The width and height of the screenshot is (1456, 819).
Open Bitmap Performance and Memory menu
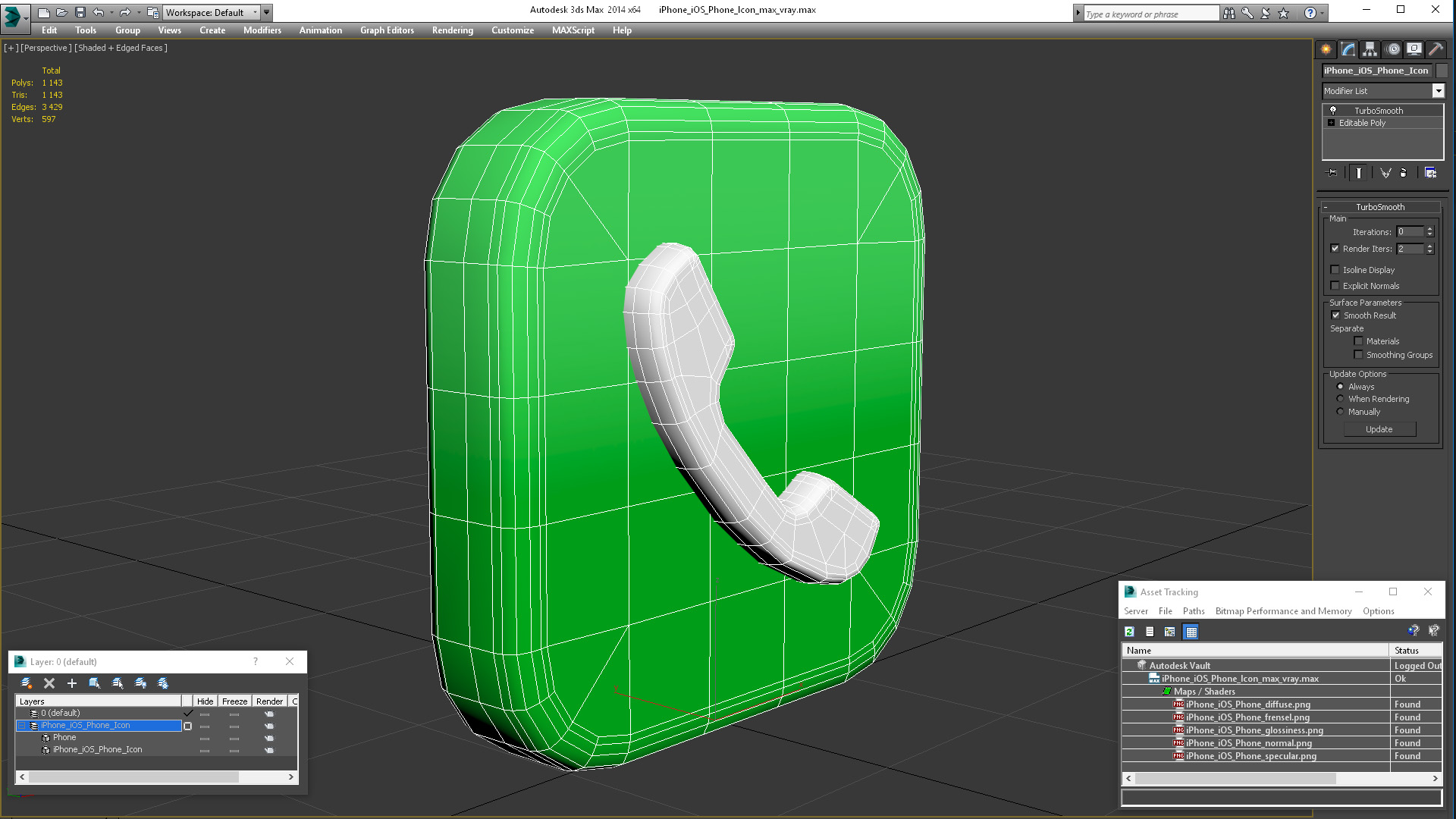[1283, 611]
